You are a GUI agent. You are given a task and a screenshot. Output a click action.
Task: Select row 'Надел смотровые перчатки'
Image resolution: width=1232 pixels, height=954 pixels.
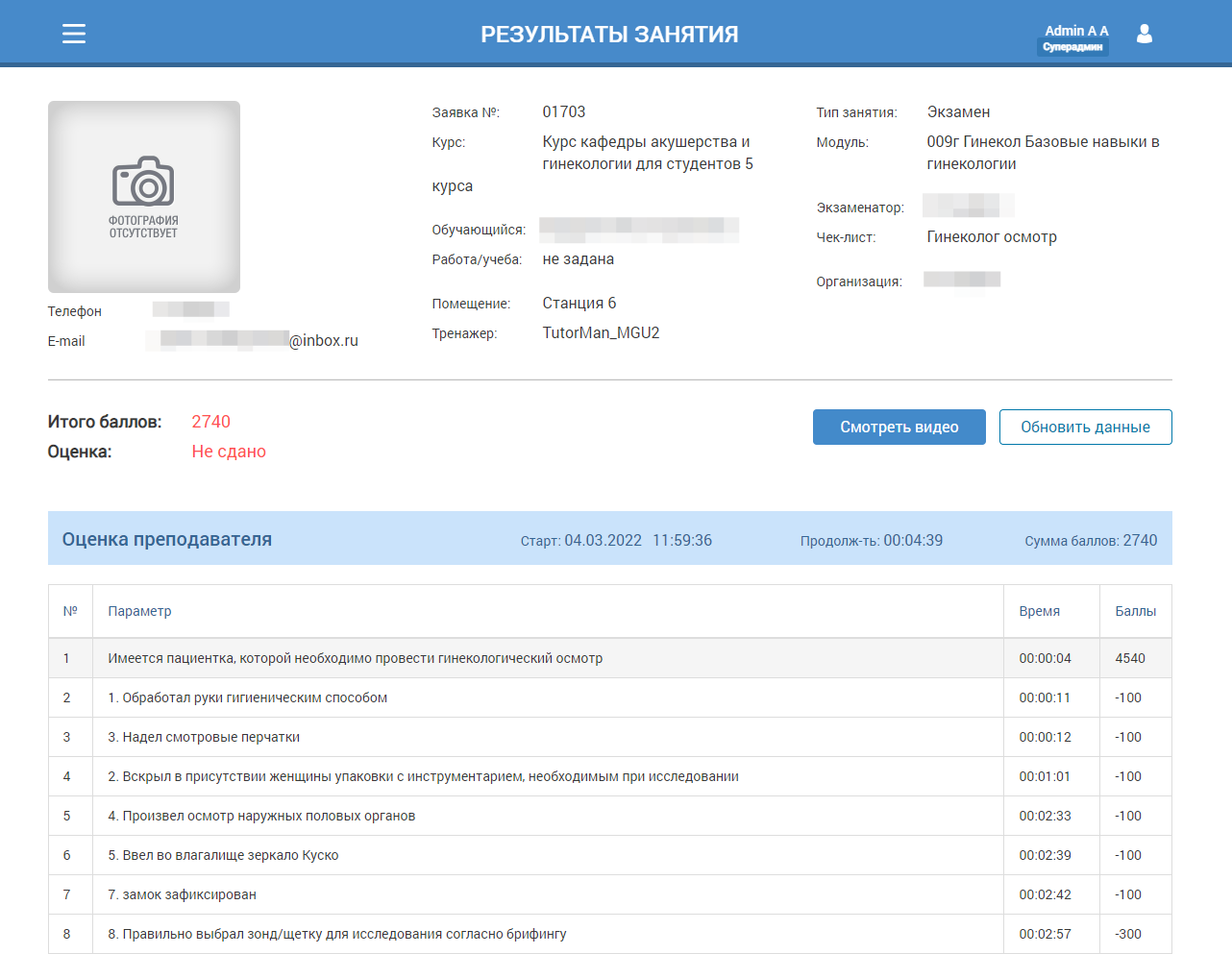pyautogui.click(x=609, y=737)
